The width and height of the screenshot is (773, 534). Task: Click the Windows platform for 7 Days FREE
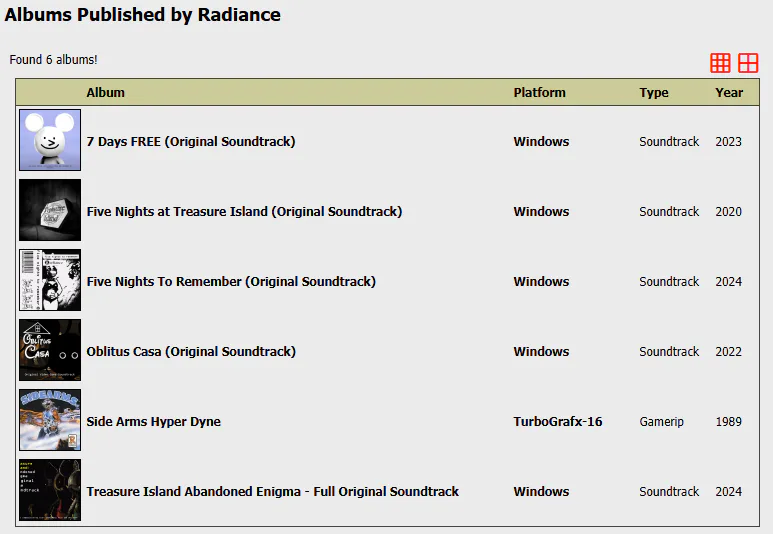click(x=541, y=142)
